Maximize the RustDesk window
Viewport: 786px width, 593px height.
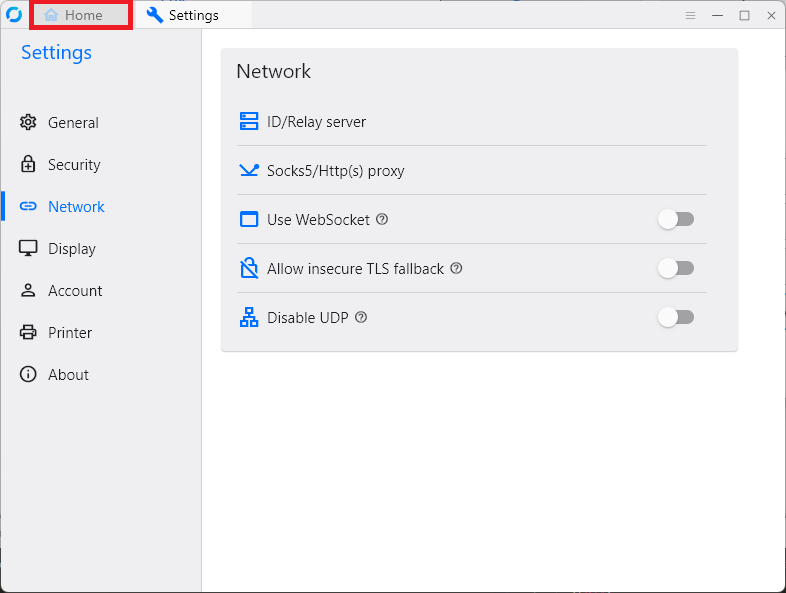pyautogui.click(x=744, y=15)
